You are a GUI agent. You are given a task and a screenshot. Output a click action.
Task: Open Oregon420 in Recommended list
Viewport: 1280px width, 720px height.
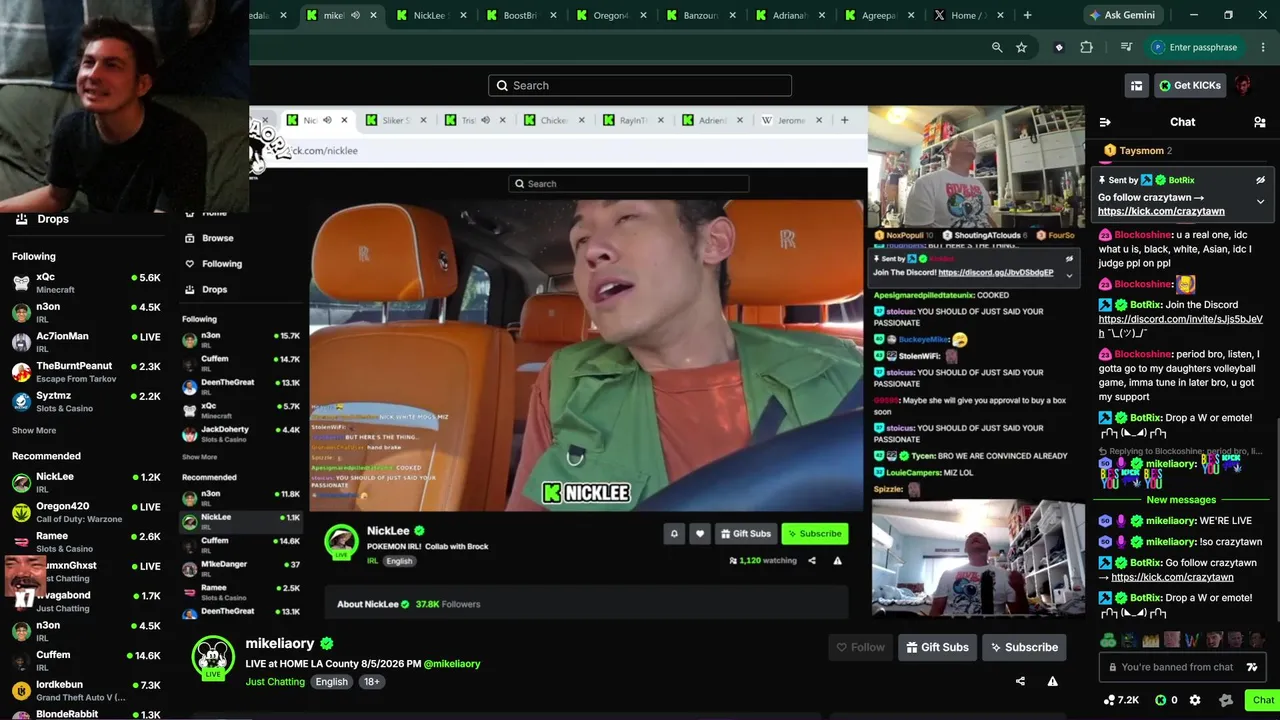click(x=86, y=512)
